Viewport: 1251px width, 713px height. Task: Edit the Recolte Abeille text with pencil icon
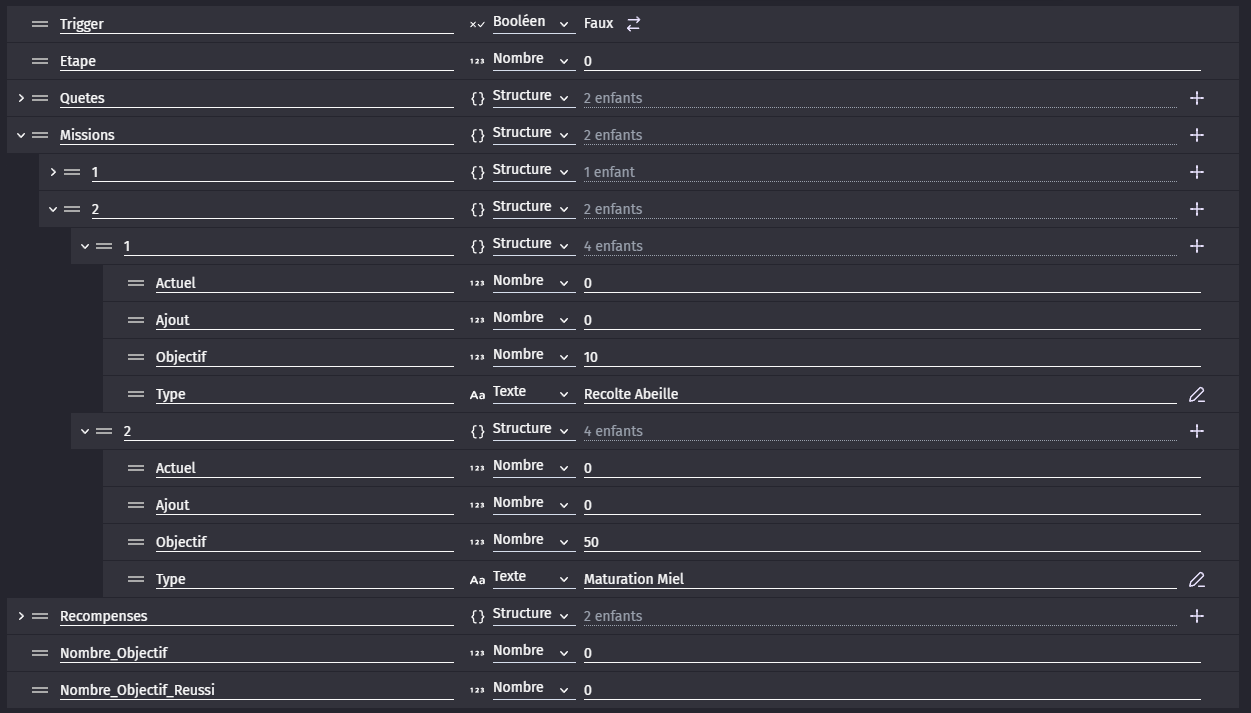point(1197,395)
